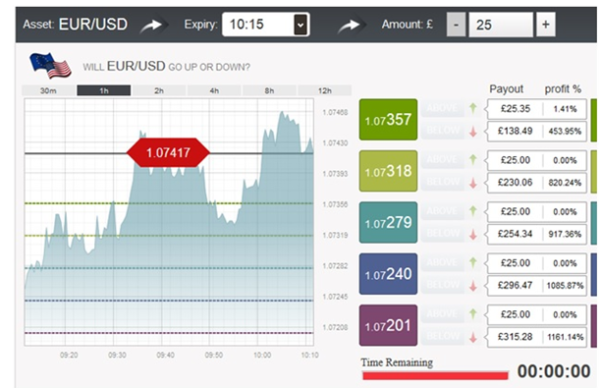Click the red down arrow for 1.07240
Screen dimensions: 600x388
(x=473, y=286)
